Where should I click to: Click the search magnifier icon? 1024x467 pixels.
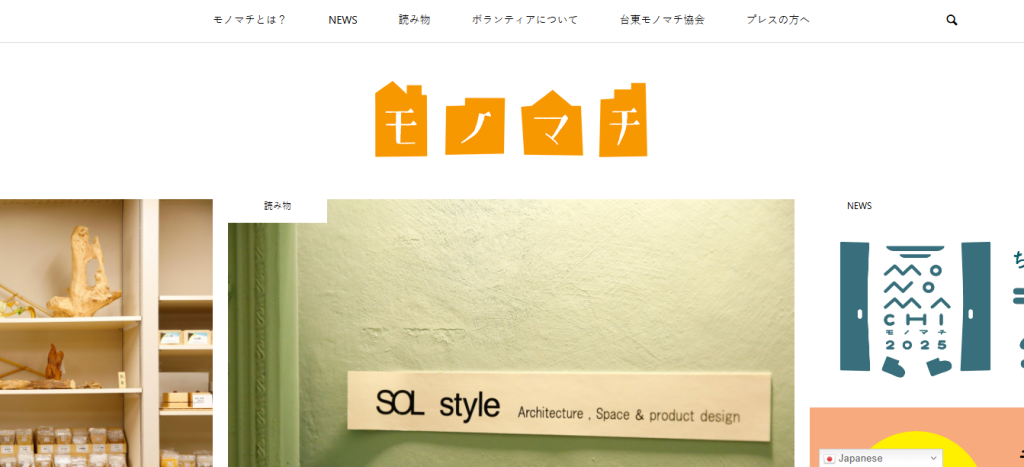tap(952, 20)
